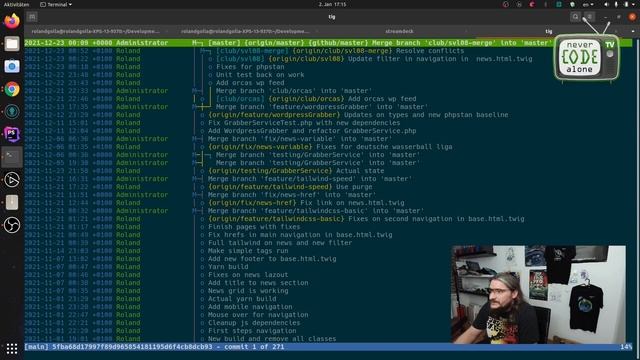Show all applications grid
The height and width of the screenshot is (360, 640).
12,348
